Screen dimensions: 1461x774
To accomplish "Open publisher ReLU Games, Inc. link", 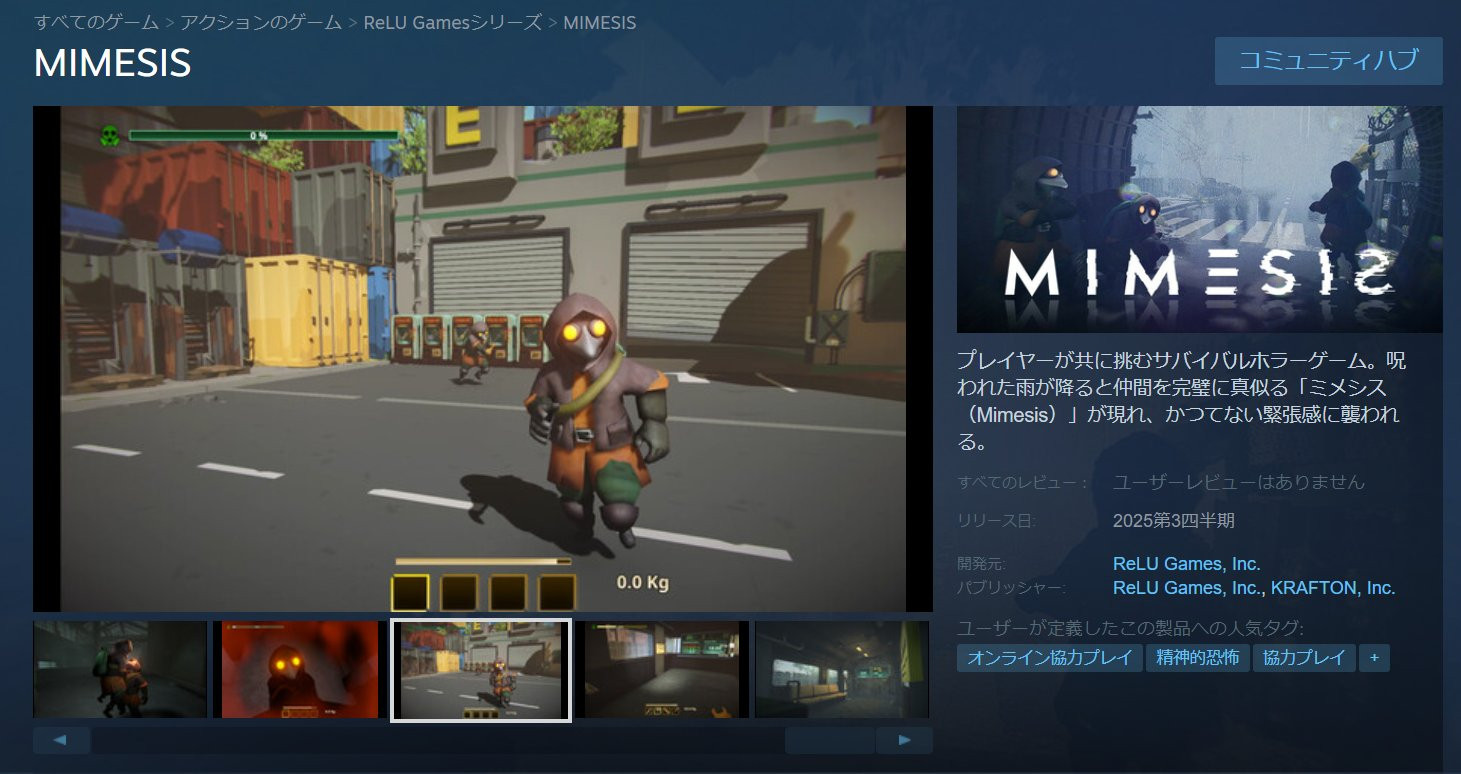I will (1186, 588).
